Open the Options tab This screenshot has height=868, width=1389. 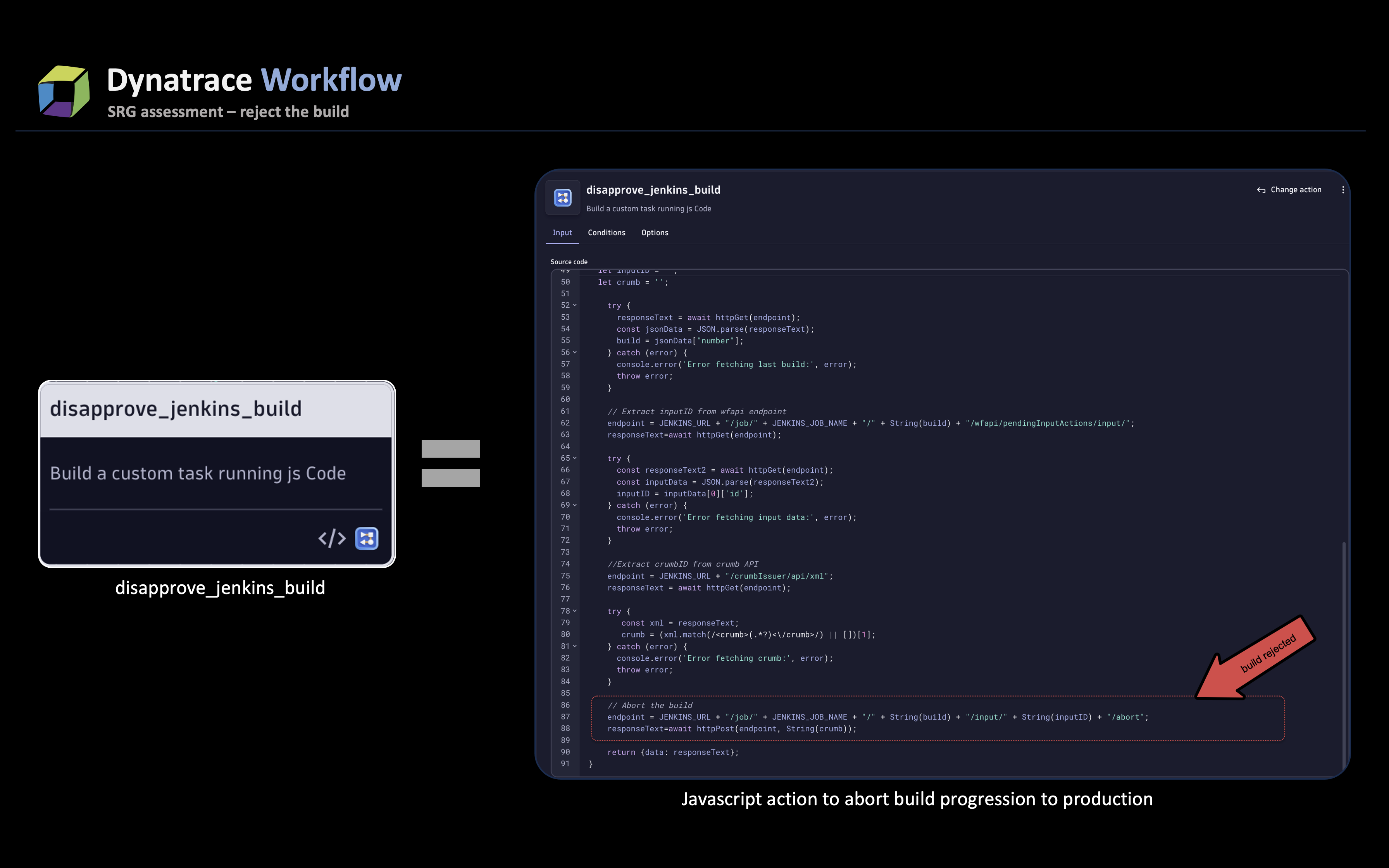pos(654,232)
